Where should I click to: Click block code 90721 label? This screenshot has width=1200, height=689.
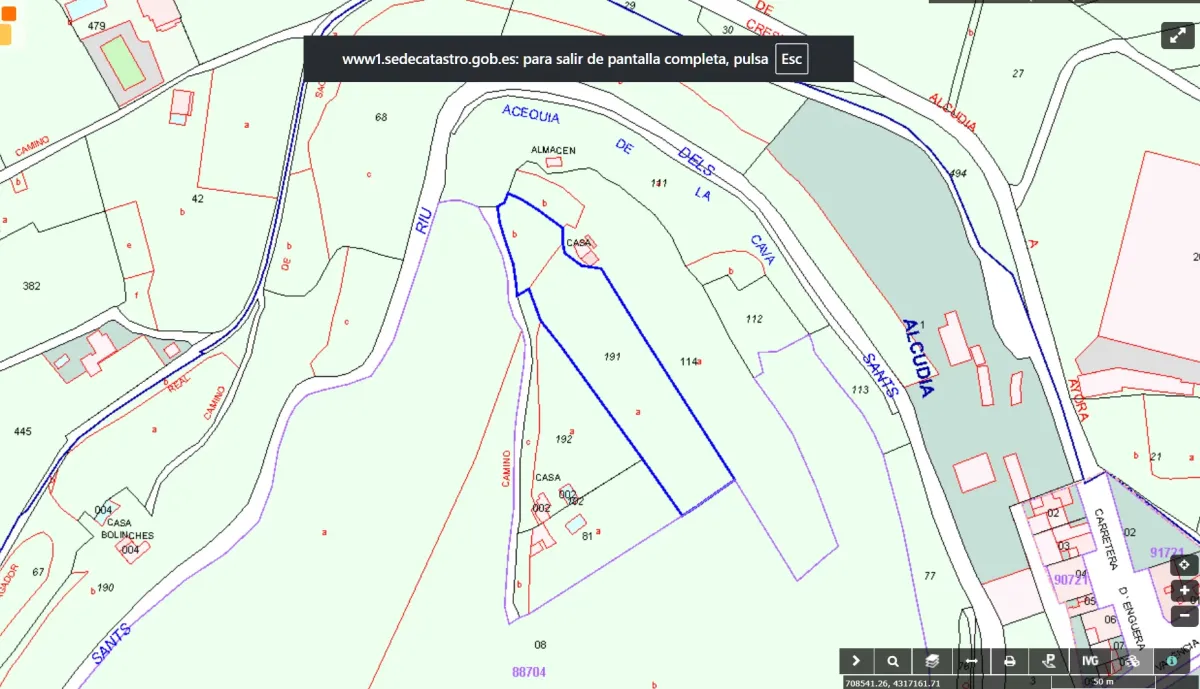tap(1068, 579)
